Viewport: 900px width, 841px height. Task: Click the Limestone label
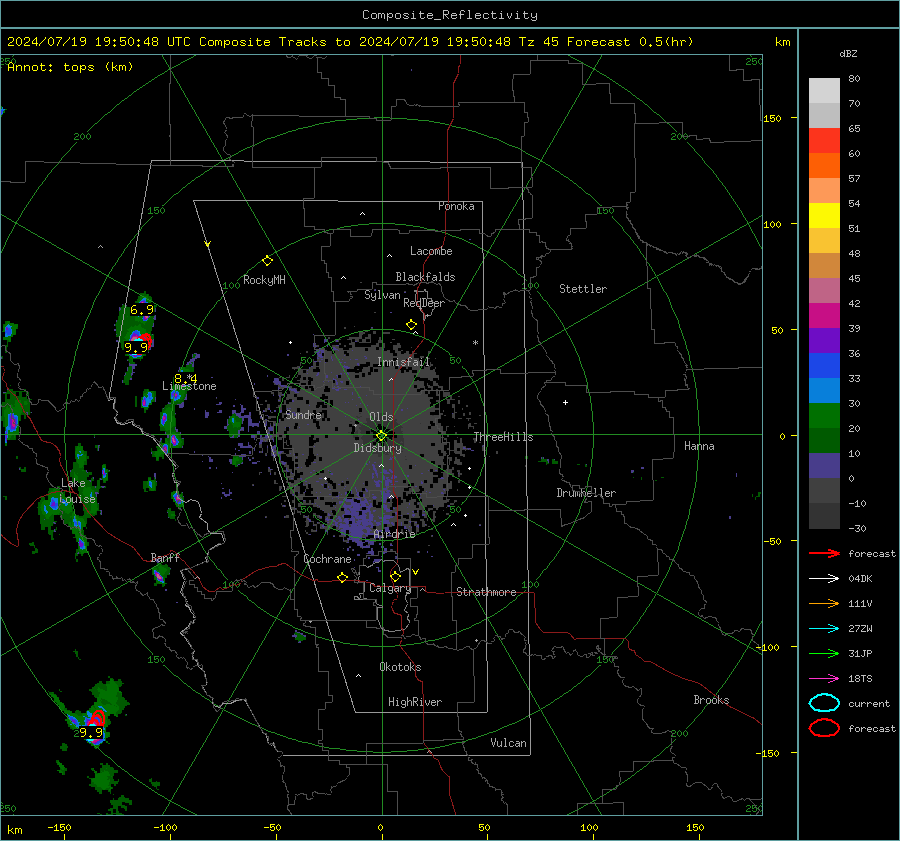[x=189, y=386]
